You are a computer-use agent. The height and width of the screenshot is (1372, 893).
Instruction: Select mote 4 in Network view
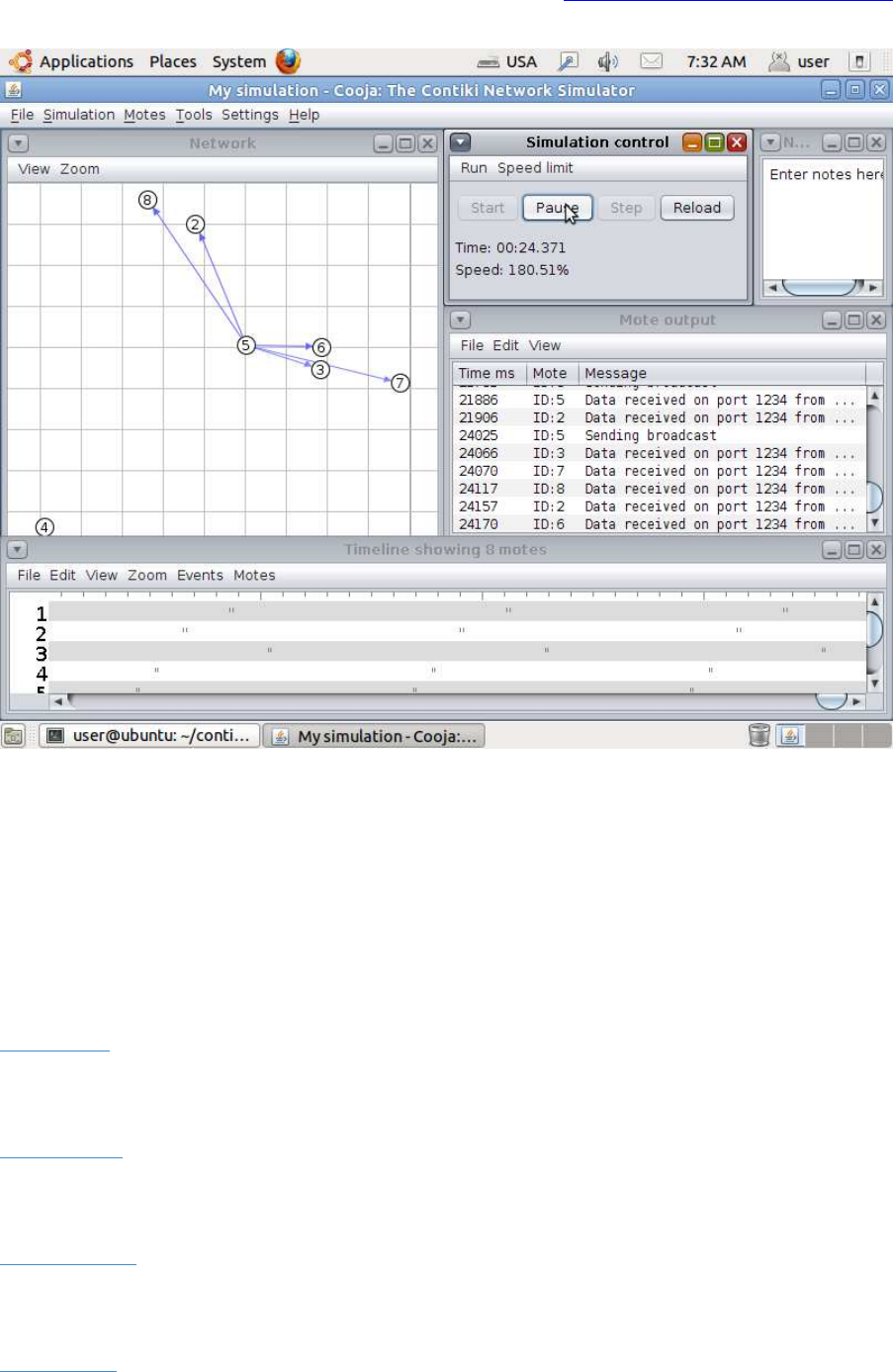45,527
